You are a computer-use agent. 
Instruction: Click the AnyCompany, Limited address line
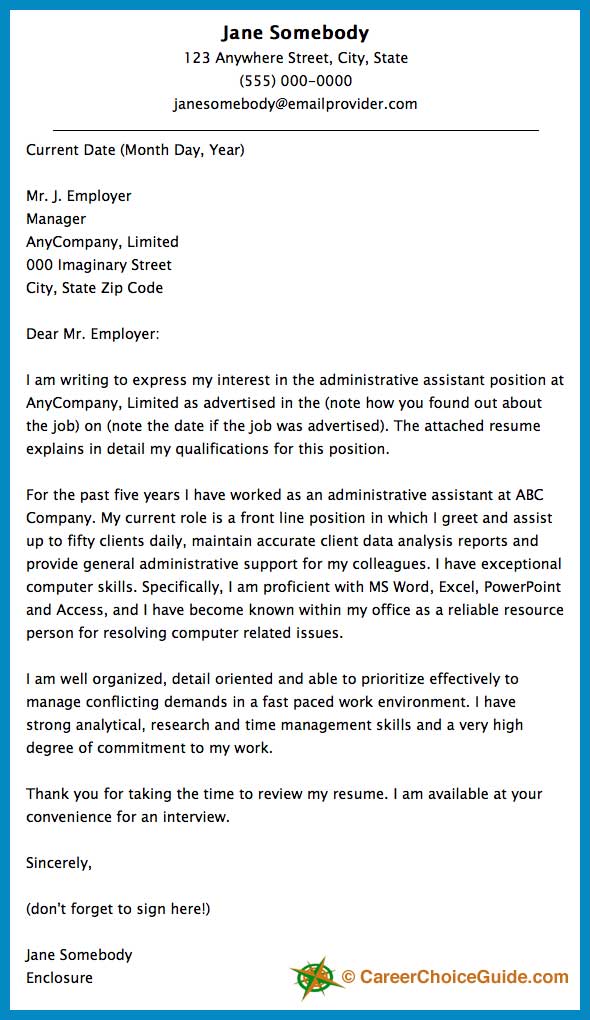[x=102, y=242]
